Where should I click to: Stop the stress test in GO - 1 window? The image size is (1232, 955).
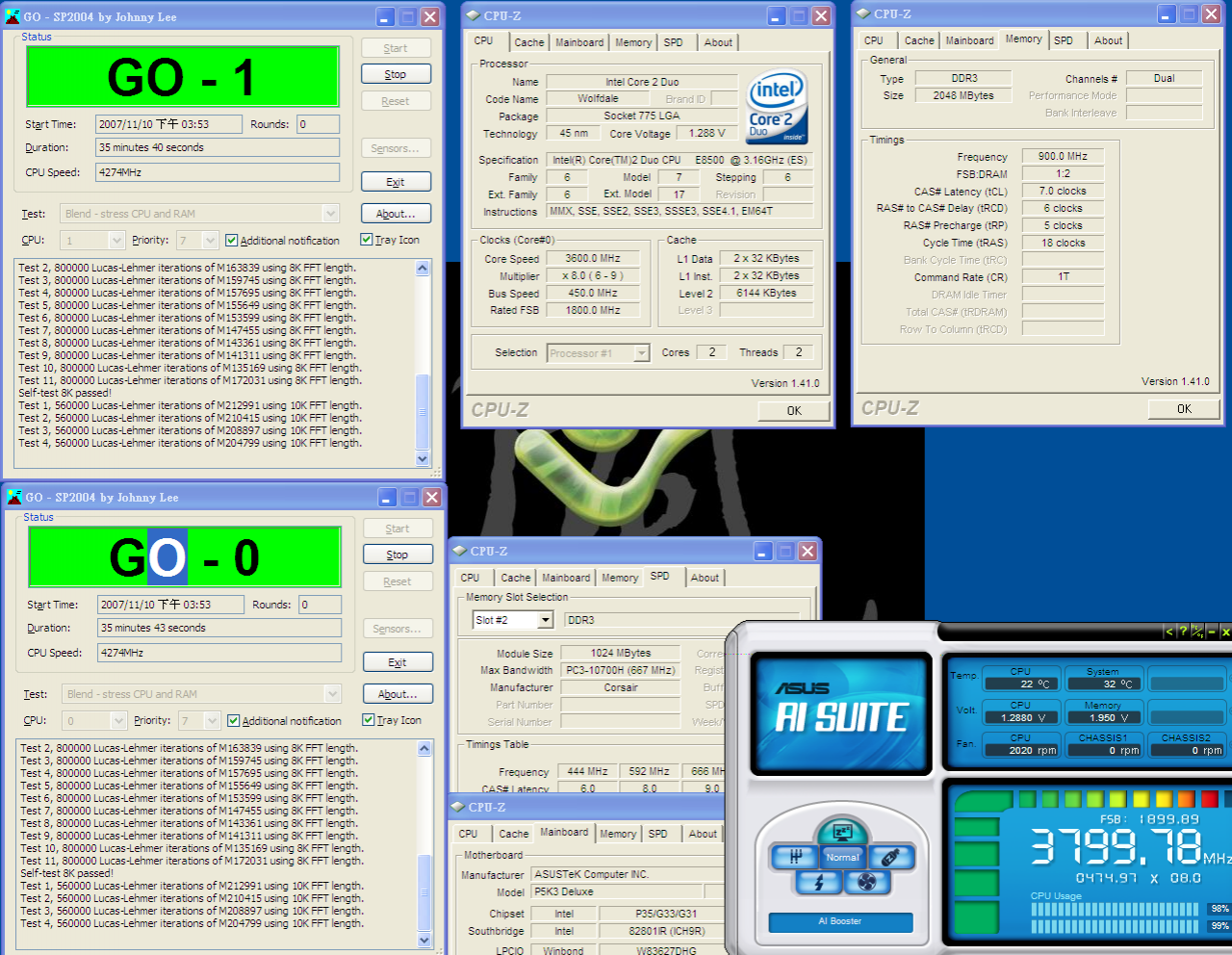396,74
